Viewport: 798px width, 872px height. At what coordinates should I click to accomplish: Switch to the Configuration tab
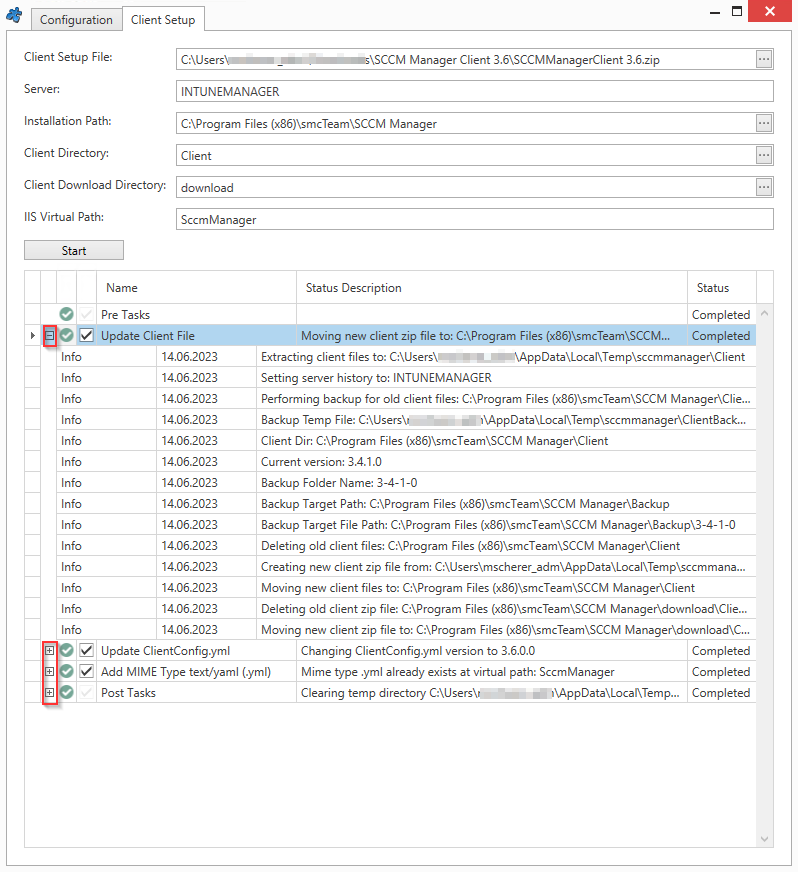(76, 20)
